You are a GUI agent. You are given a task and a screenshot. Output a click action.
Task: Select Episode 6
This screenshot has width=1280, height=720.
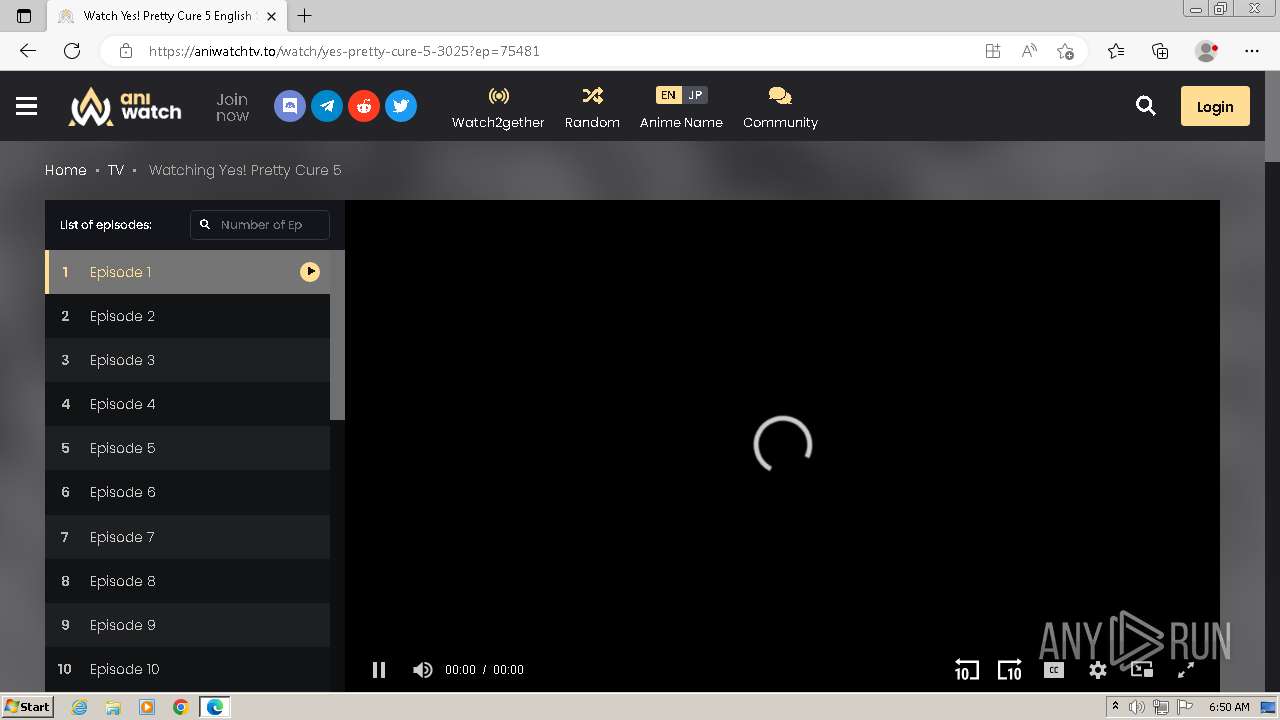tap(187, 492)
